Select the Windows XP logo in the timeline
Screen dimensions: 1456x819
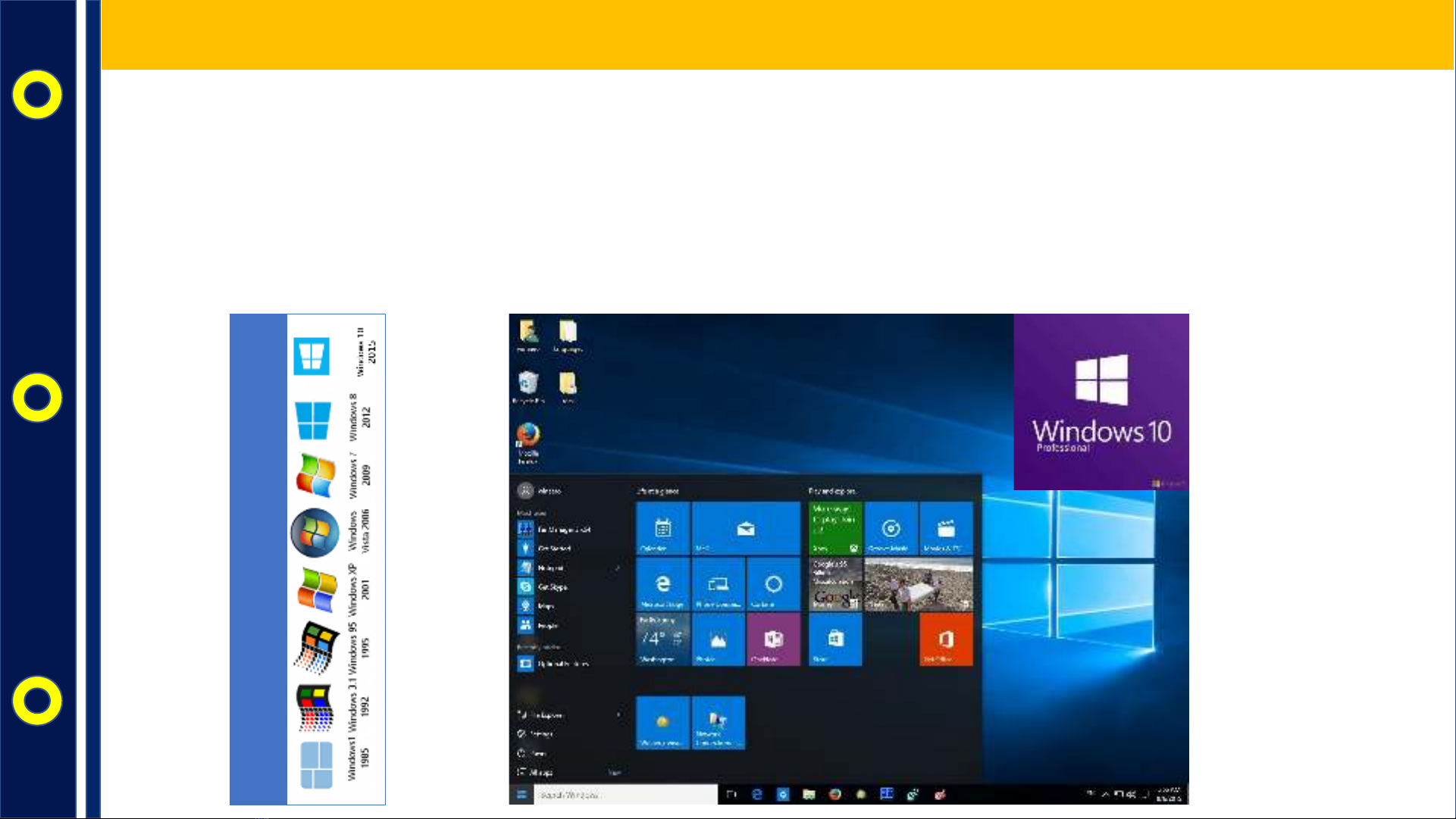point(317,589)
